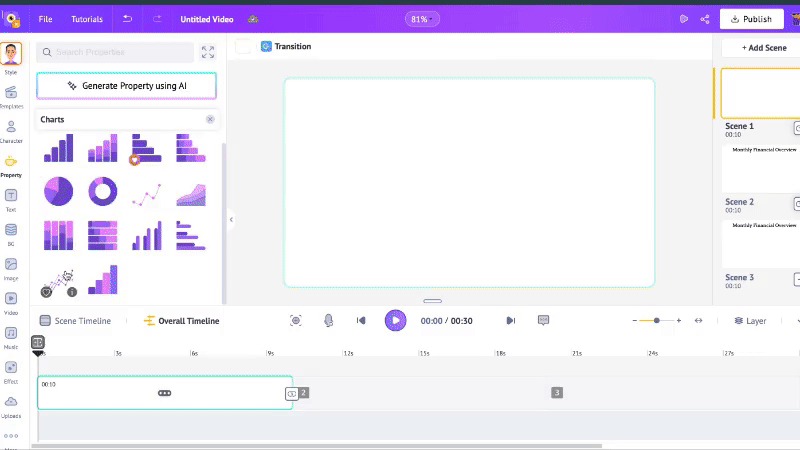Viewport: 800px width, 450px height.
Task: Click the purple Play button
Action: [395, 320]
